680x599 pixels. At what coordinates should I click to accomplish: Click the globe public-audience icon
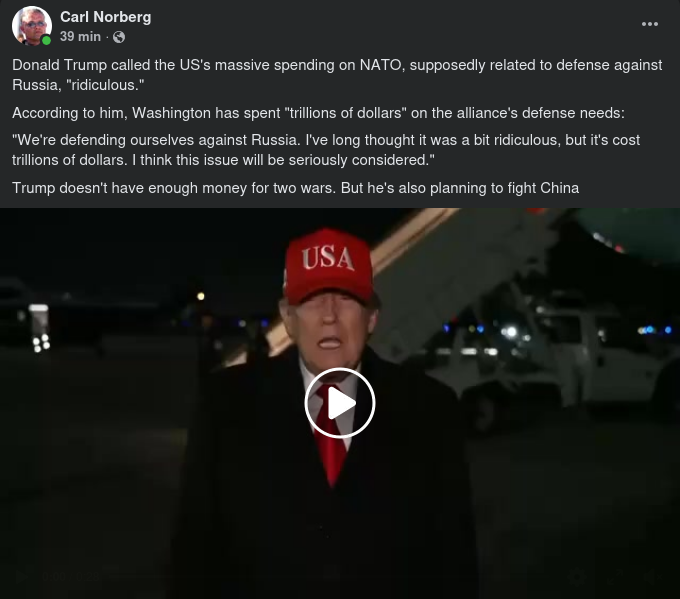[x=119, y=37]
